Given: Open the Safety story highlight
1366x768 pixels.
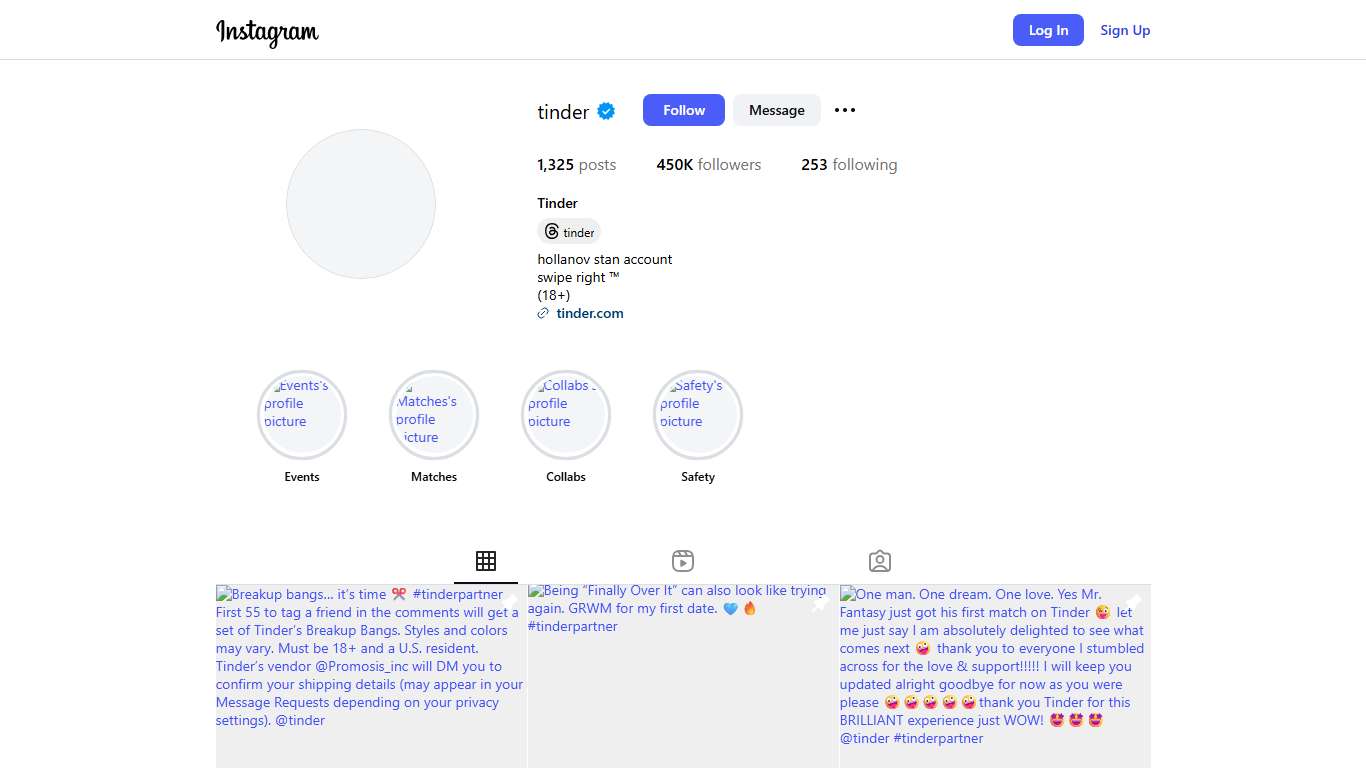Looking at the screenshot, I should 698,414.
